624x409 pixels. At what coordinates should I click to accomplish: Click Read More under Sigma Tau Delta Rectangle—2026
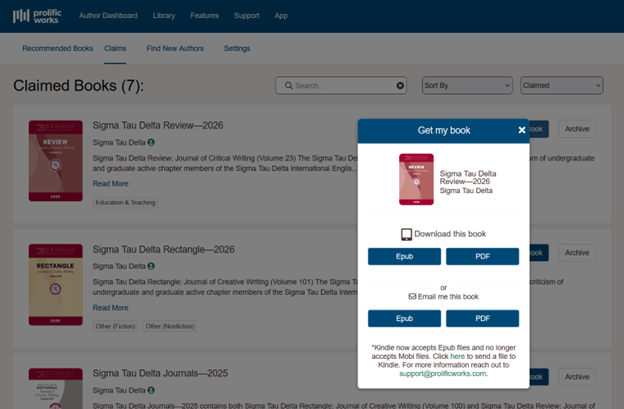pyautogui.click(x=110, y=308)
